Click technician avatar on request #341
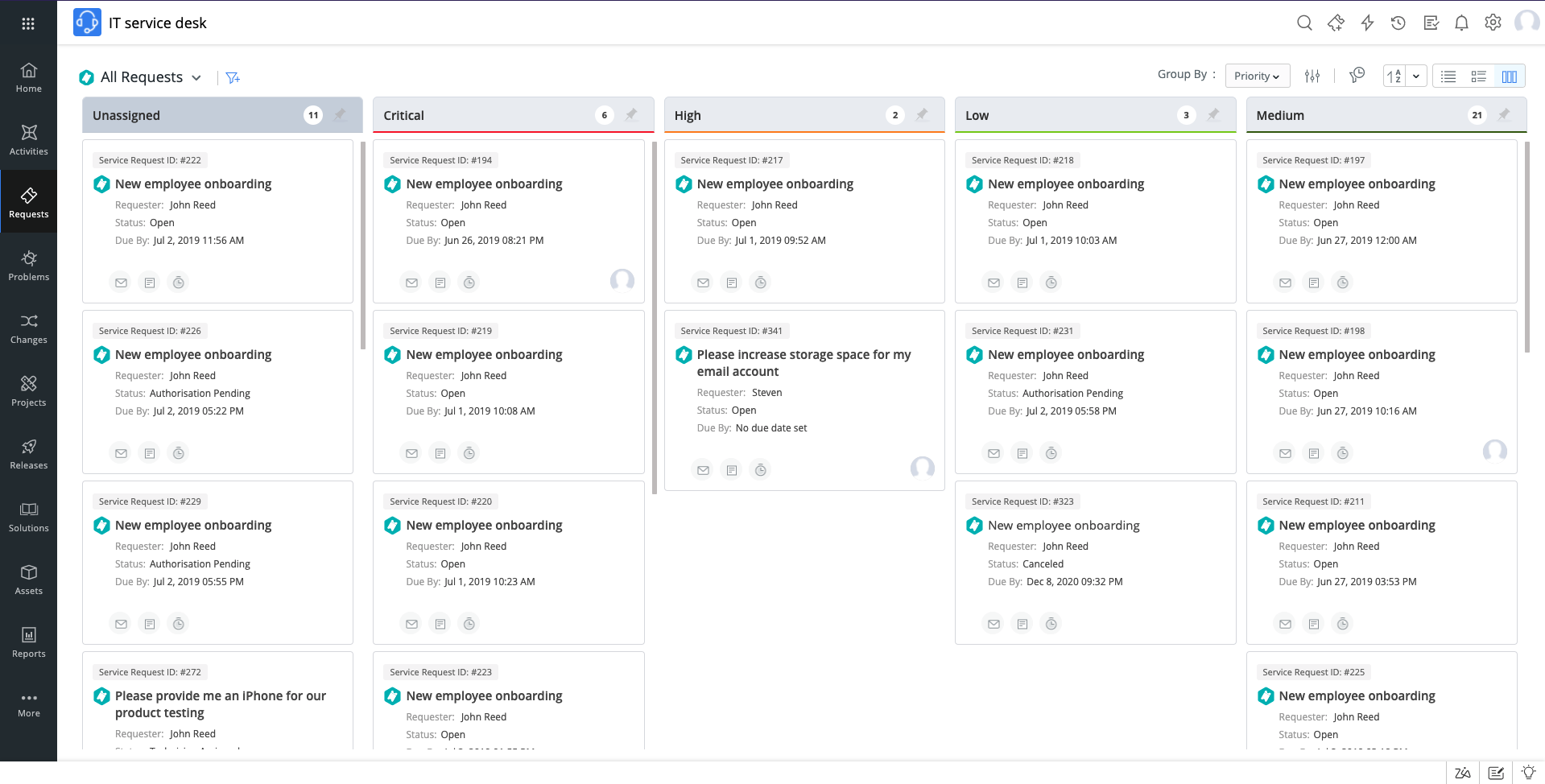The width and height of the screenshot is (1545, 784). click(923, 468)
